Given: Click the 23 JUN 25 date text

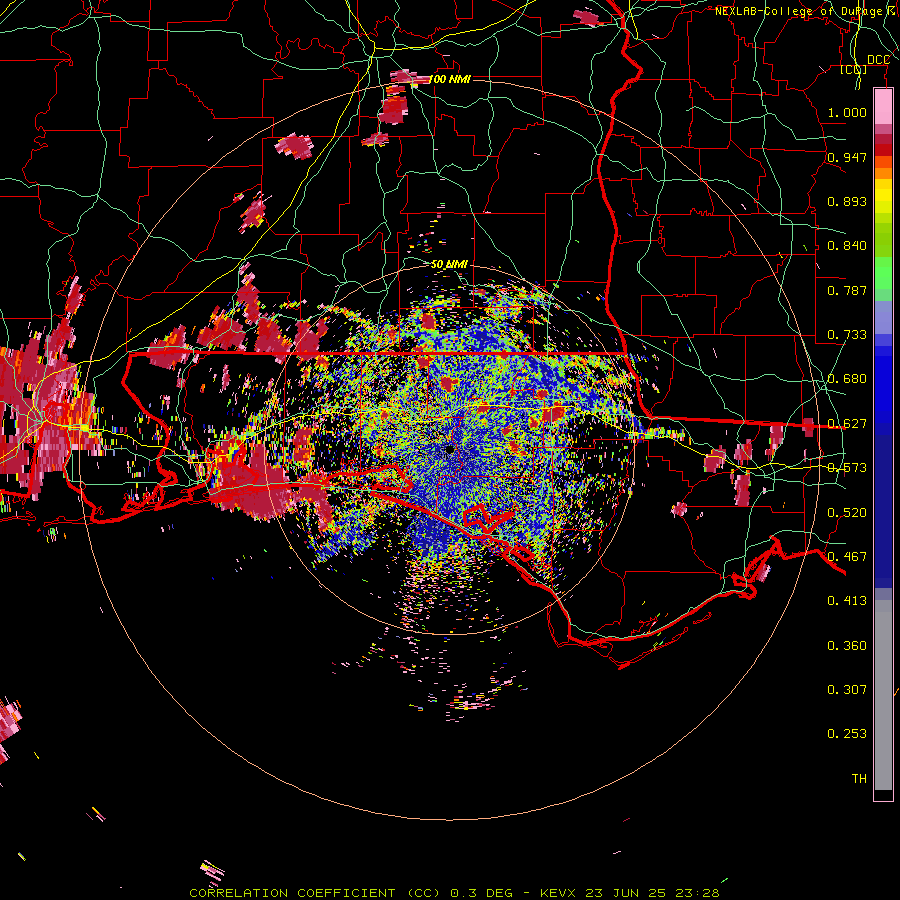Looking at the screenshot, I should pyautogui.click(x=626, y=893).
